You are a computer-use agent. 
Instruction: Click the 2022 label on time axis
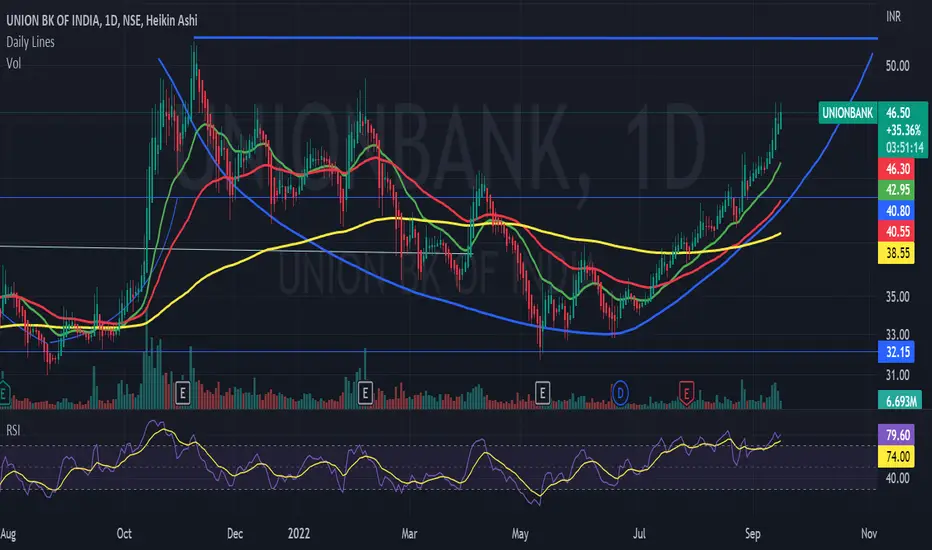point(298,533)
